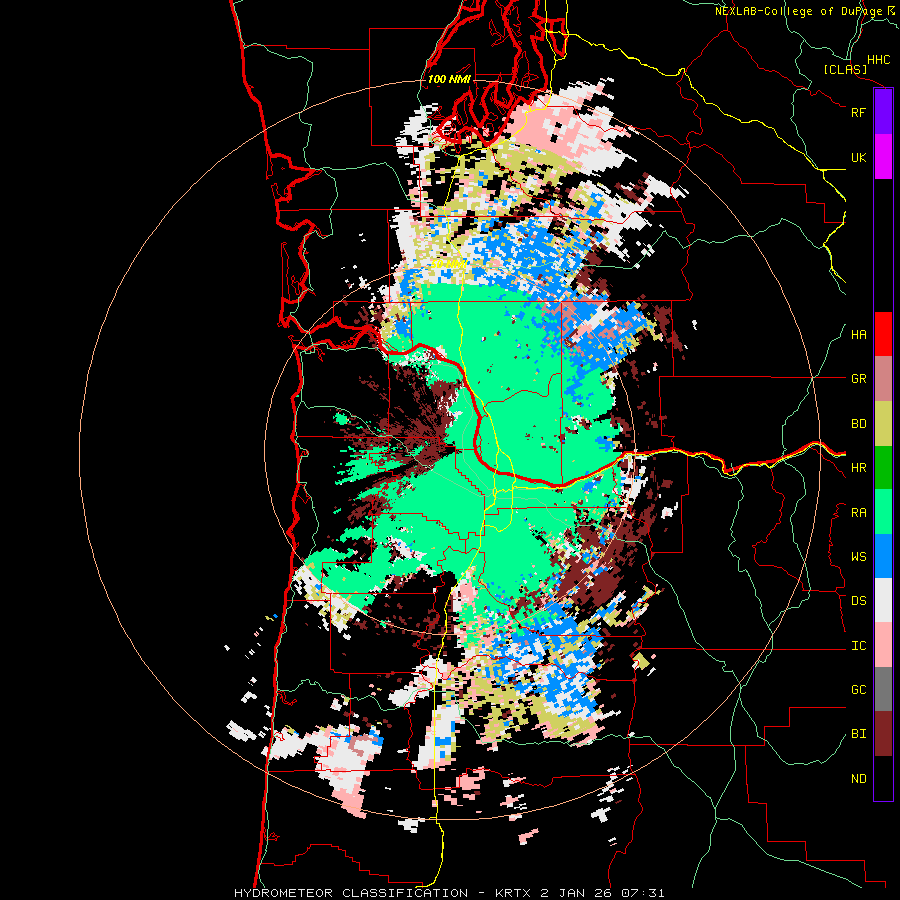Click the 'RF' legend label

[858, 112]
